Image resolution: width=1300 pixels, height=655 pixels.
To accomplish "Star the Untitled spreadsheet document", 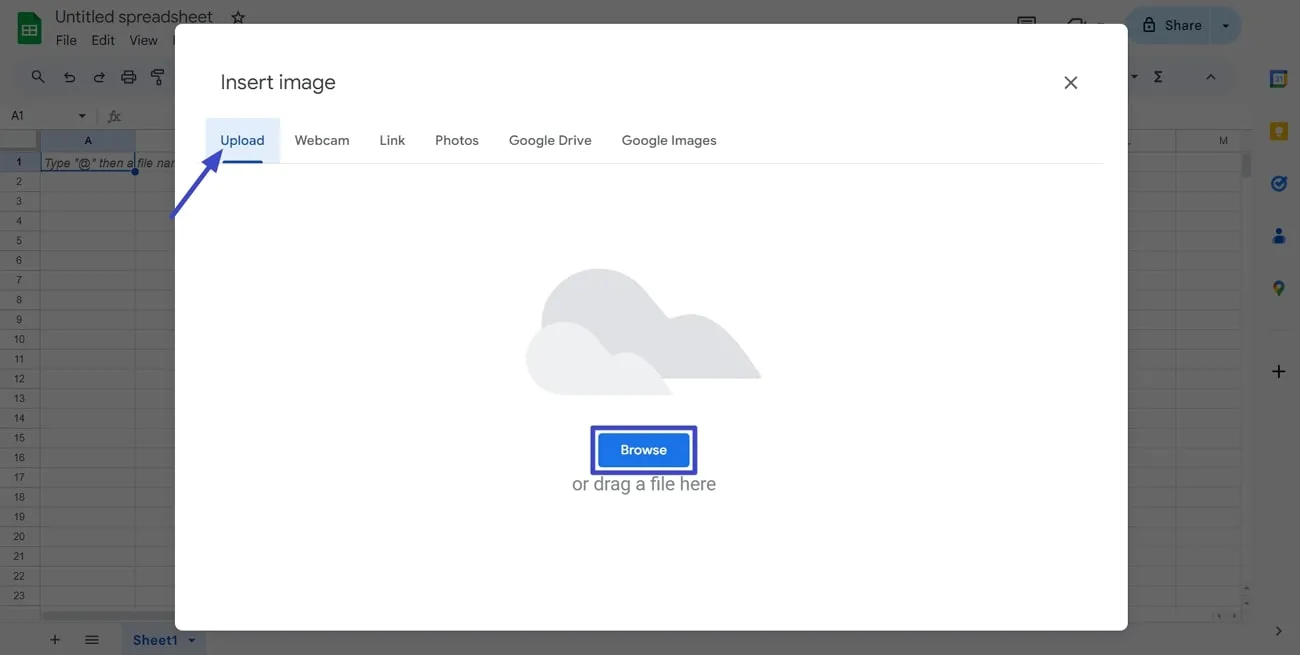I will coord(238,17).
